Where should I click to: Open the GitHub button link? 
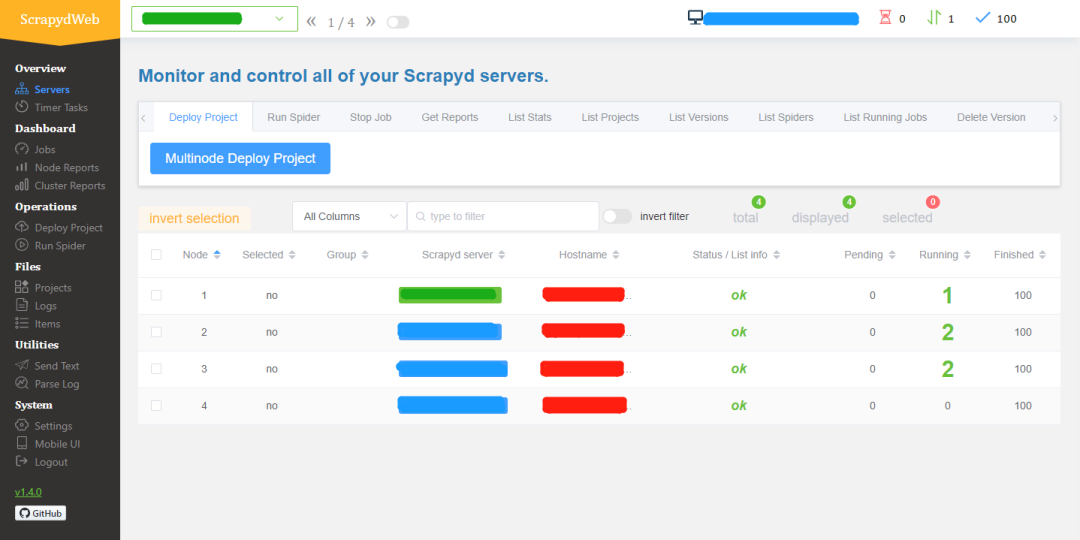[x=41, y=513]
